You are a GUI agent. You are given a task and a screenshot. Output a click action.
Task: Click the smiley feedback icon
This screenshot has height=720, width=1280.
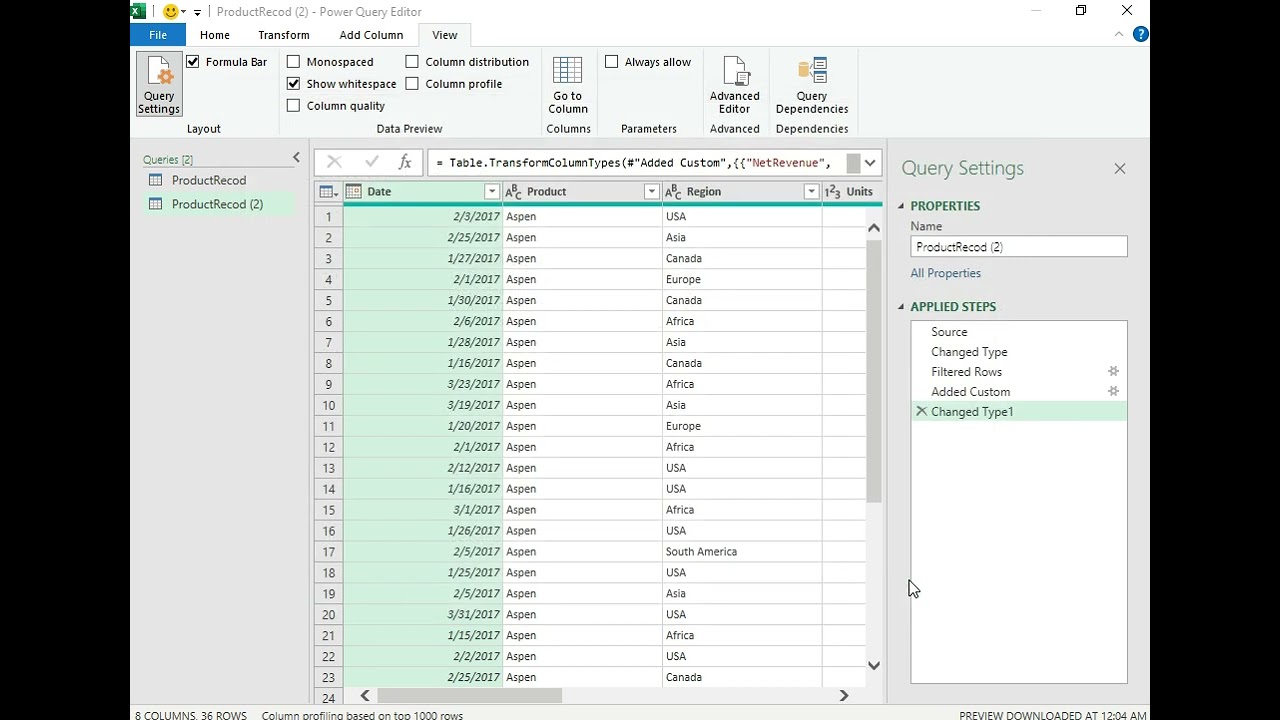[x=171, y=11]
